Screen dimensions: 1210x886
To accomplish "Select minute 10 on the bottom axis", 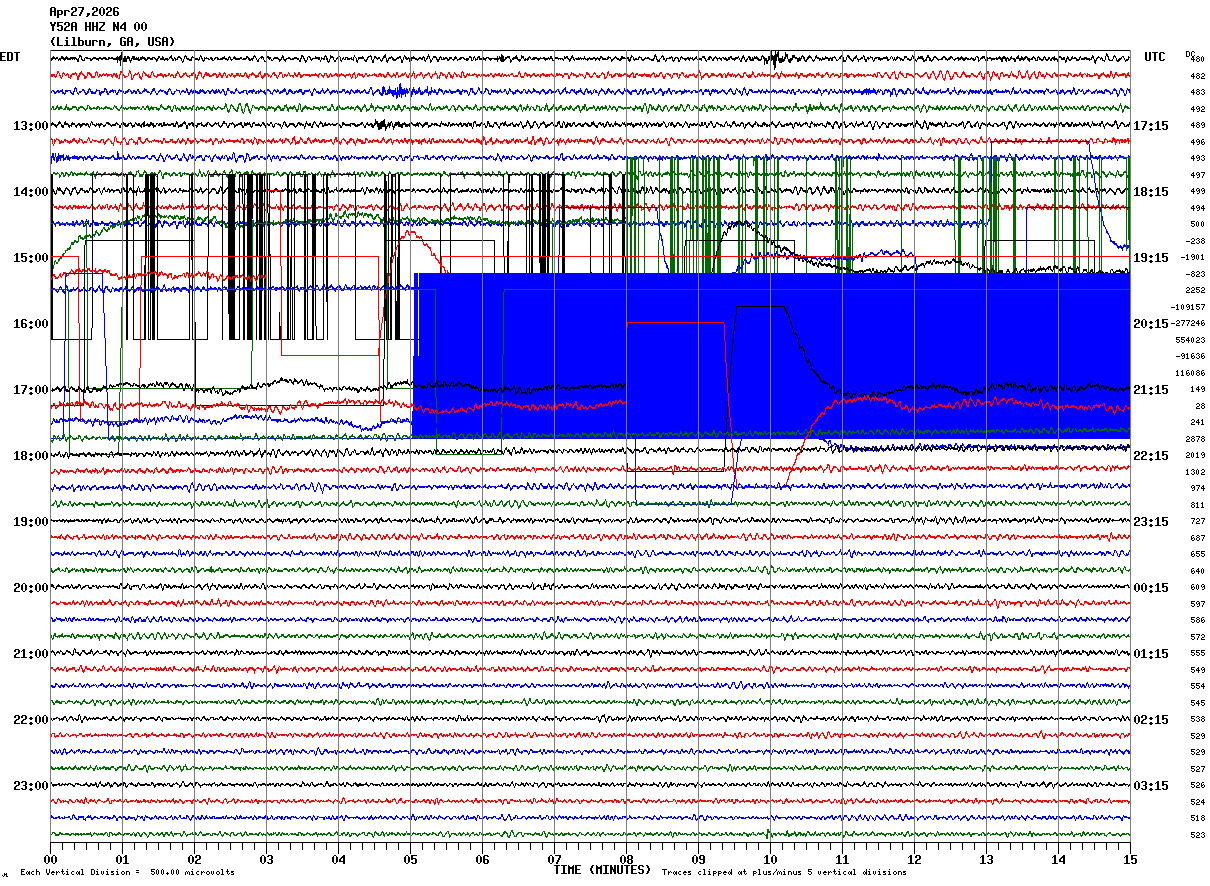I will [x=771, y=860].
